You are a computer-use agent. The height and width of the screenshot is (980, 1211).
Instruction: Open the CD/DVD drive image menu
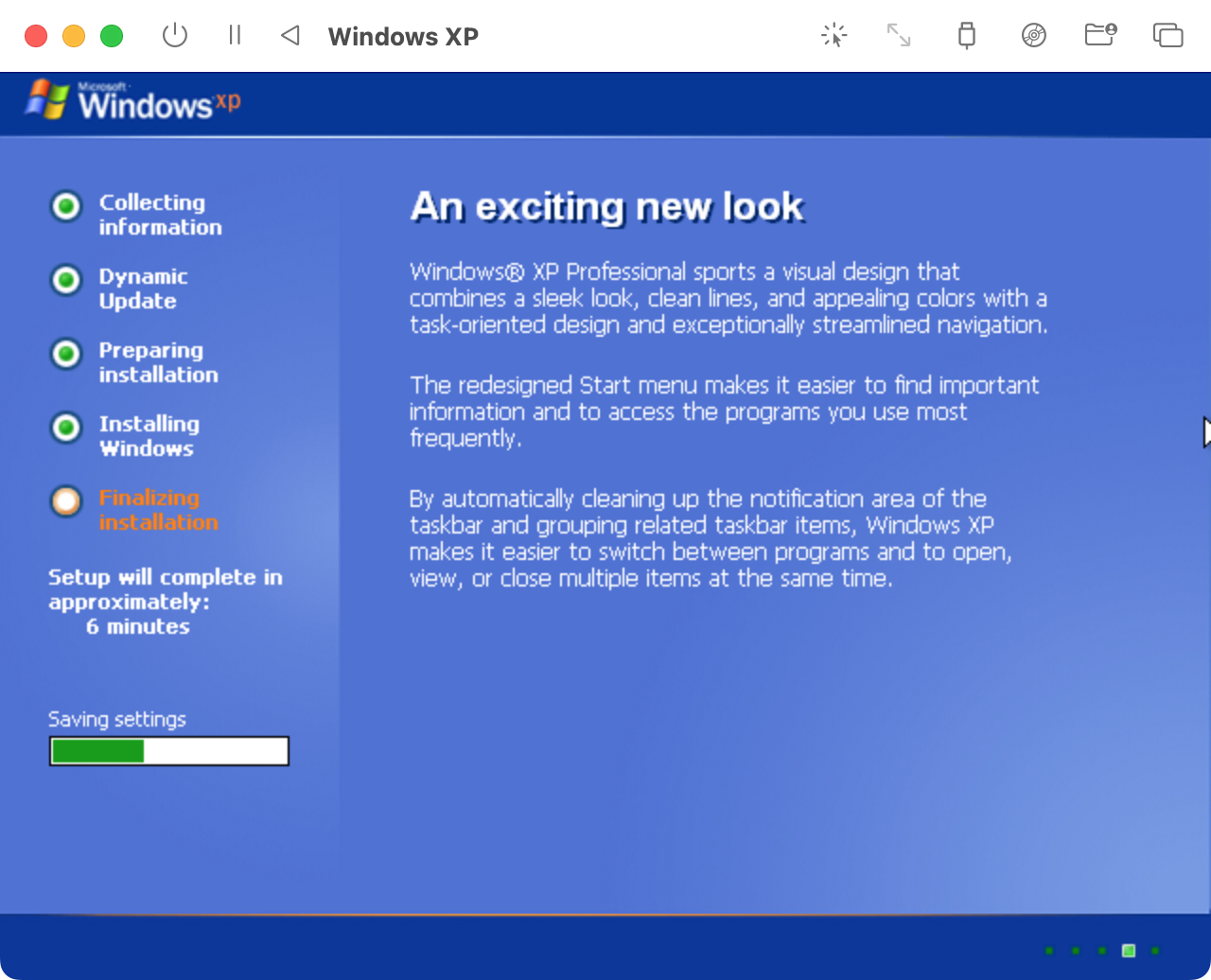[1033, 36]
